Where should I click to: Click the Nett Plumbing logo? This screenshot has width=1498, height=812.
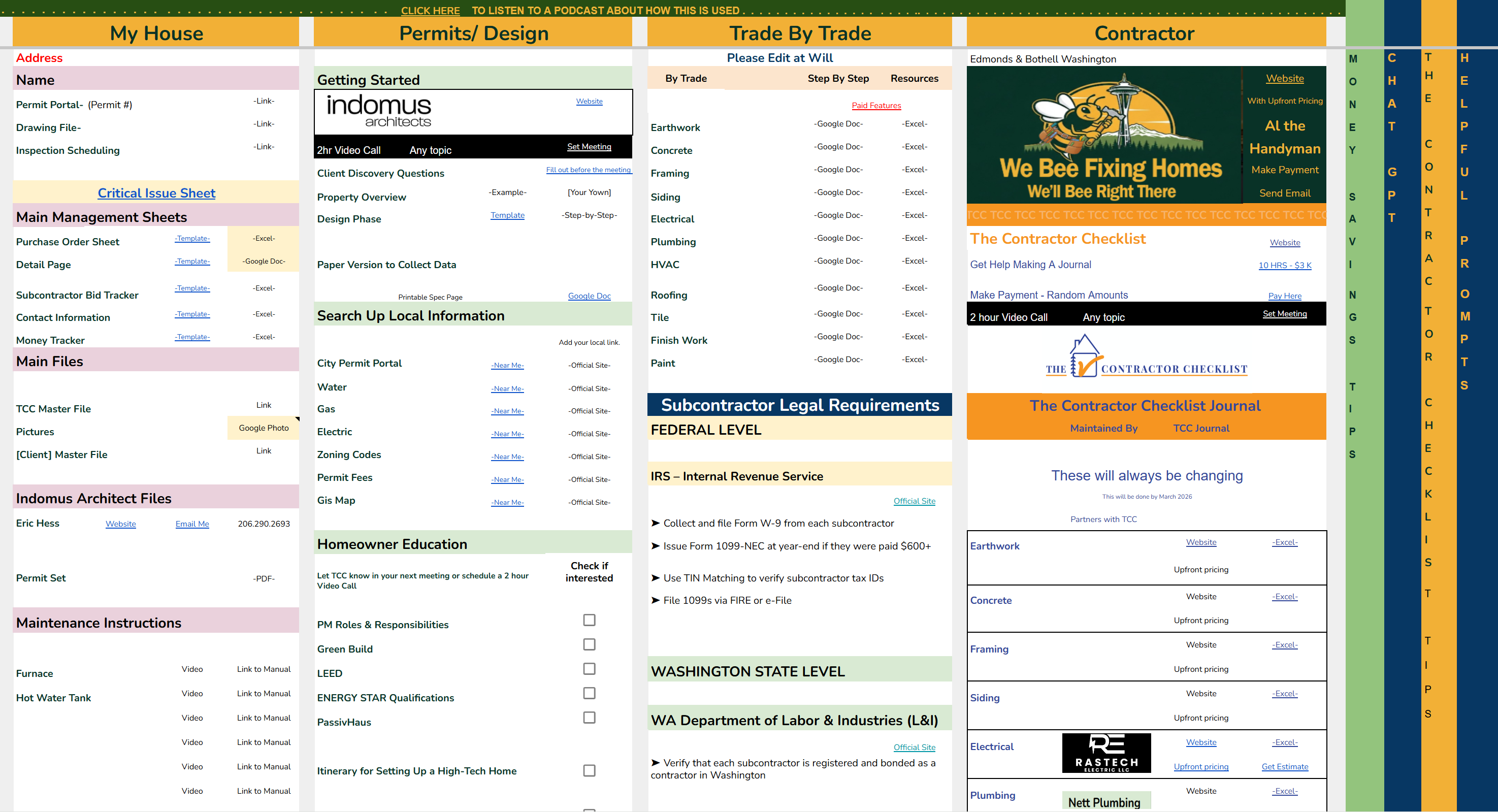(x=1106, y=801)
